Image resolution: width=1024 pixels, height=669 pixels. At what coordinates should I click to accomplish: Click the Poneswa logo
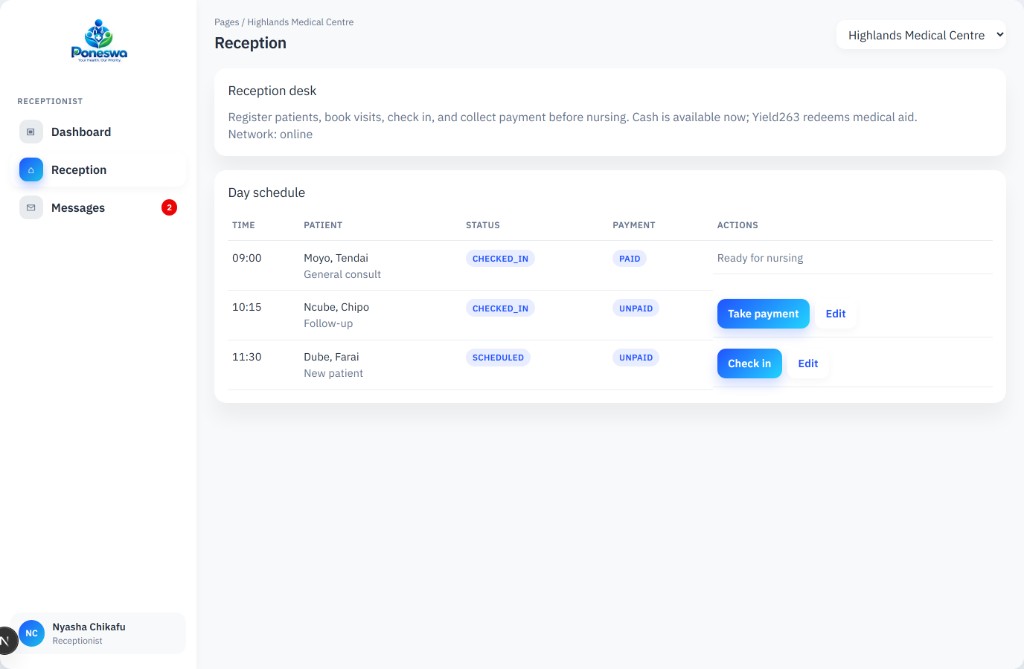[x=99, y=41]
